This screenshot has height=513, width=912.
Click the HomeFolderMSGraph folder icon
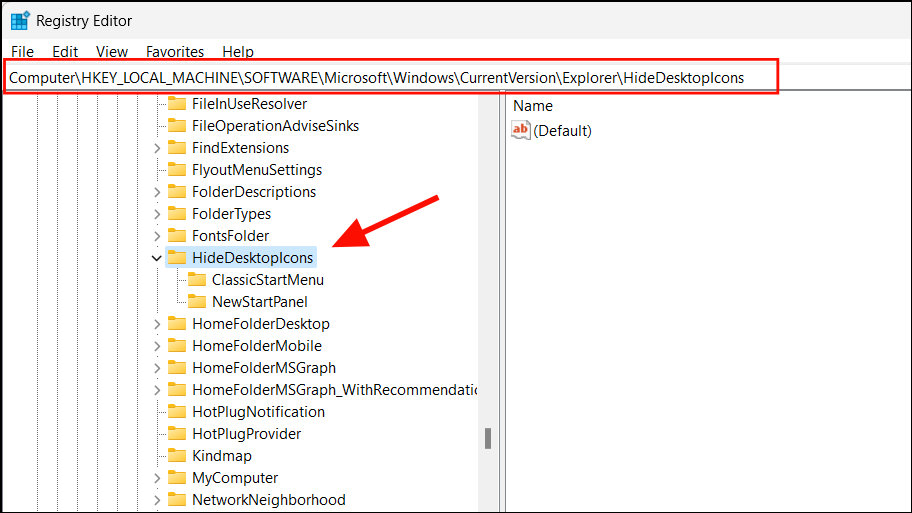177,368
